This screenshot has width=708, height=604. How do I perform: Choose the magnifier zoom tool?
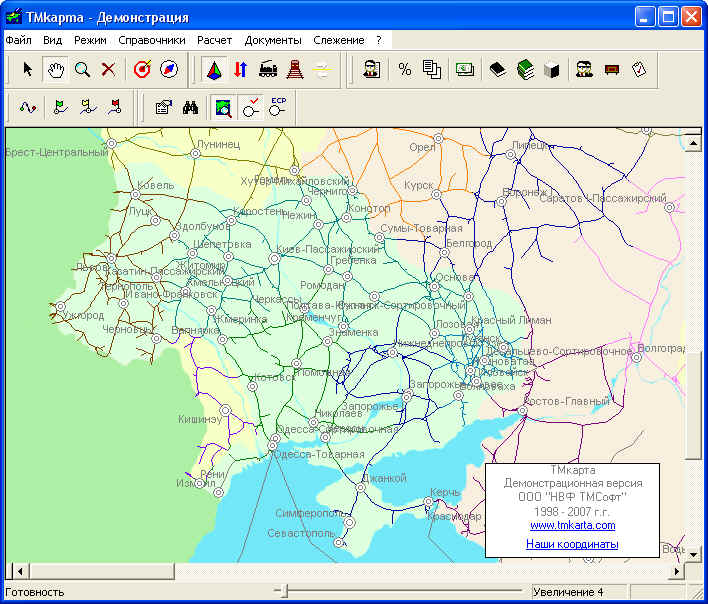pyautogui.click(x=82, y=70)
